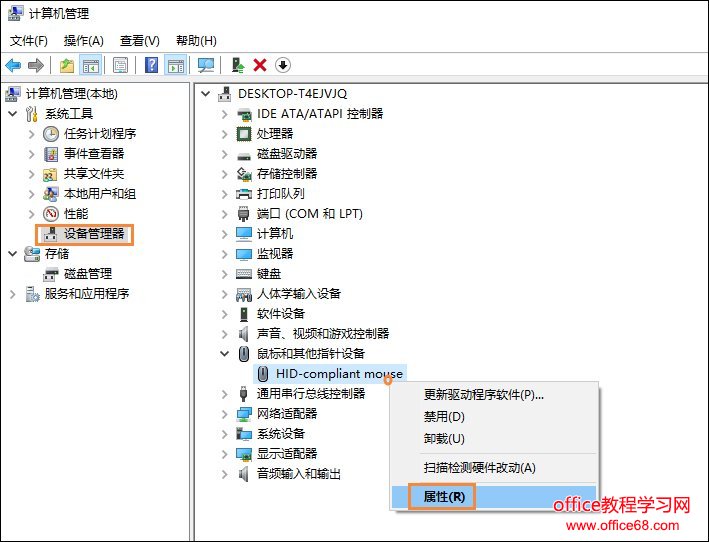Viewport: 709px width, 542px height.
Task: Open the Help question mark icon
Action: click(151, 66)
